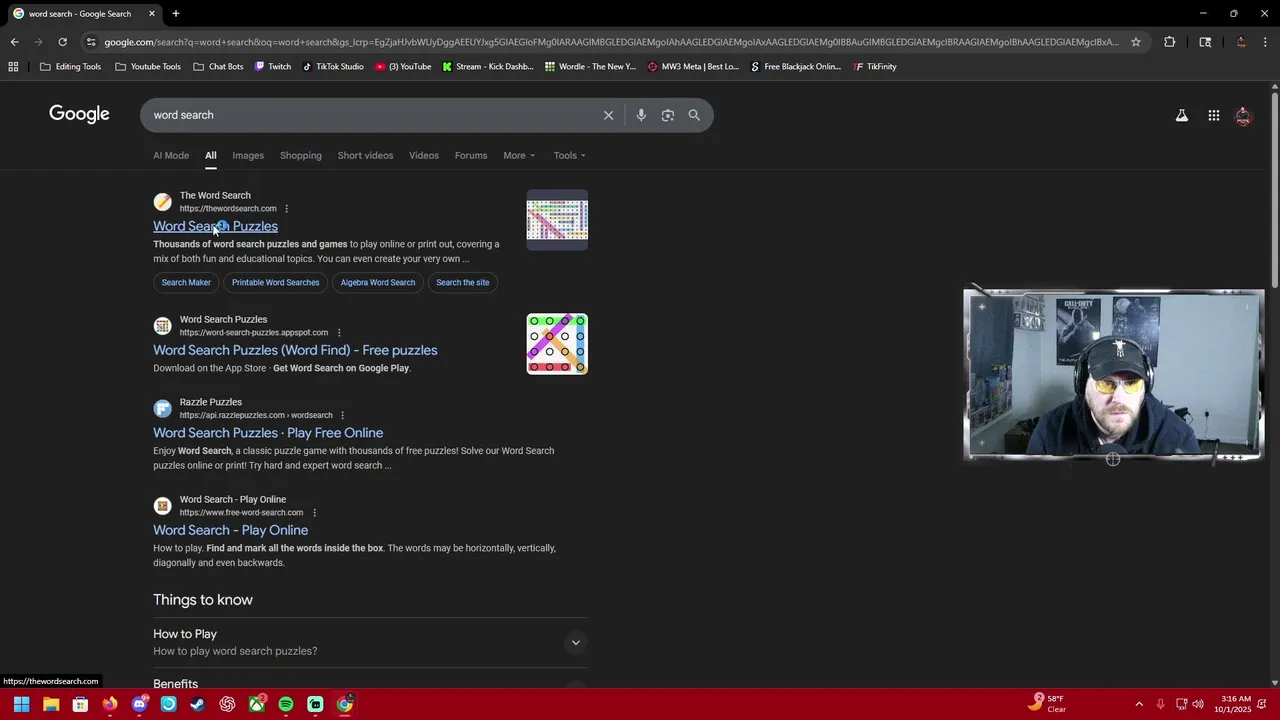
Task: Show hidden system tray icons
Action: pyautogui.click(x=1138, y=704)
